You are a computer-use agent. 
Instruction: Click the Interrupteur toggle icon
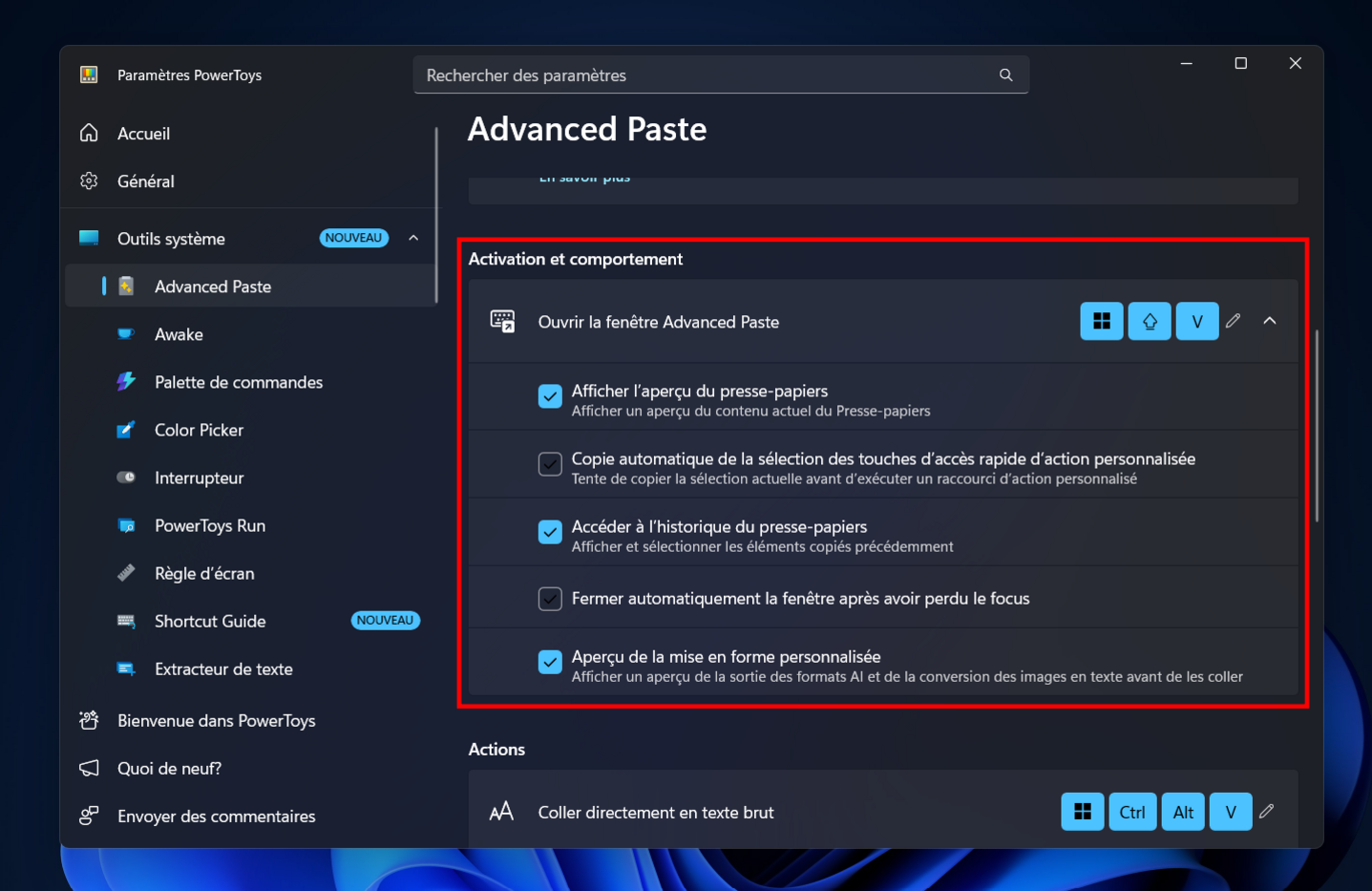click(x=126, y=477)
